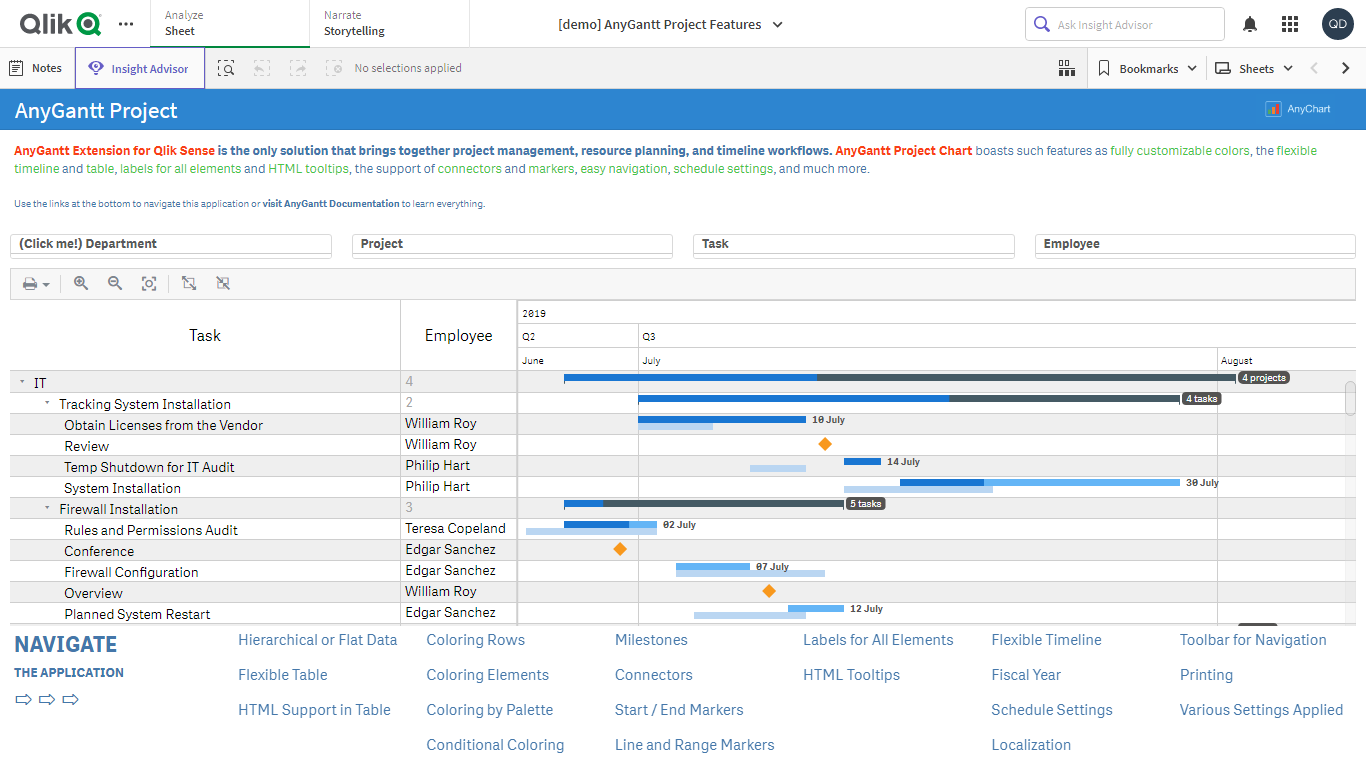Open the selections tool magnifier icon
1366x768 pixels.
tap(226, 68)
